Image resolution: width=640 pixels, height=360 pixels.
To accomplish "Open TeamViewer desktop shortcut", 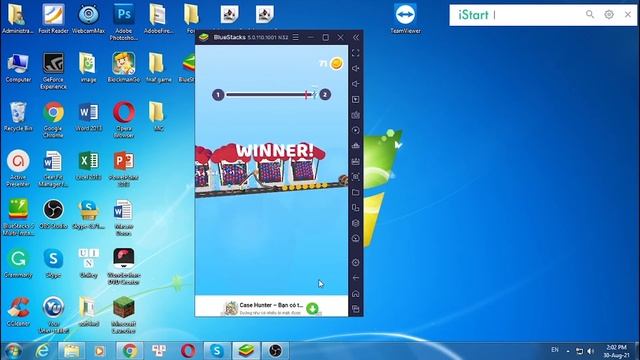I will [405, 18].
